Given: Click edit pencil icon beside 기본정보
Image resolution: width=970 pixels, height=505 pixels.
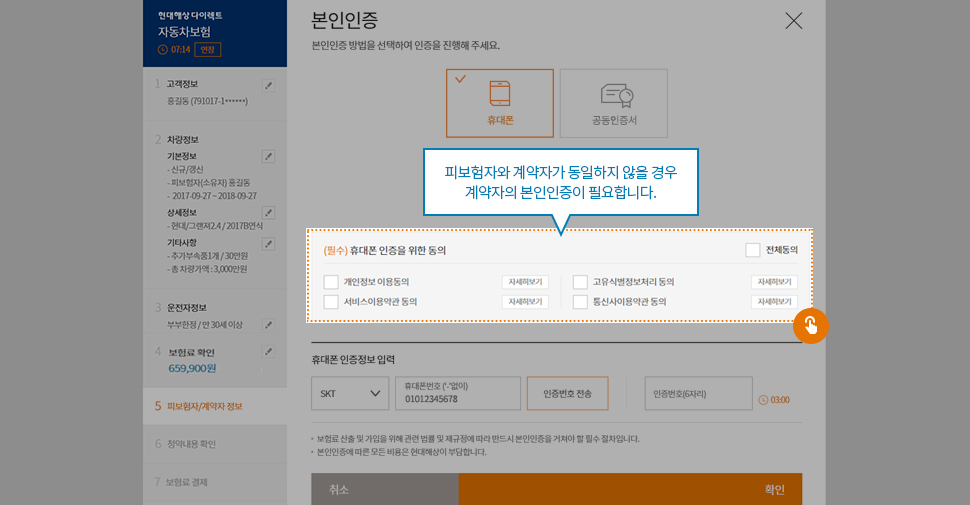Looking at the screenshot, I should pos(268,156).
